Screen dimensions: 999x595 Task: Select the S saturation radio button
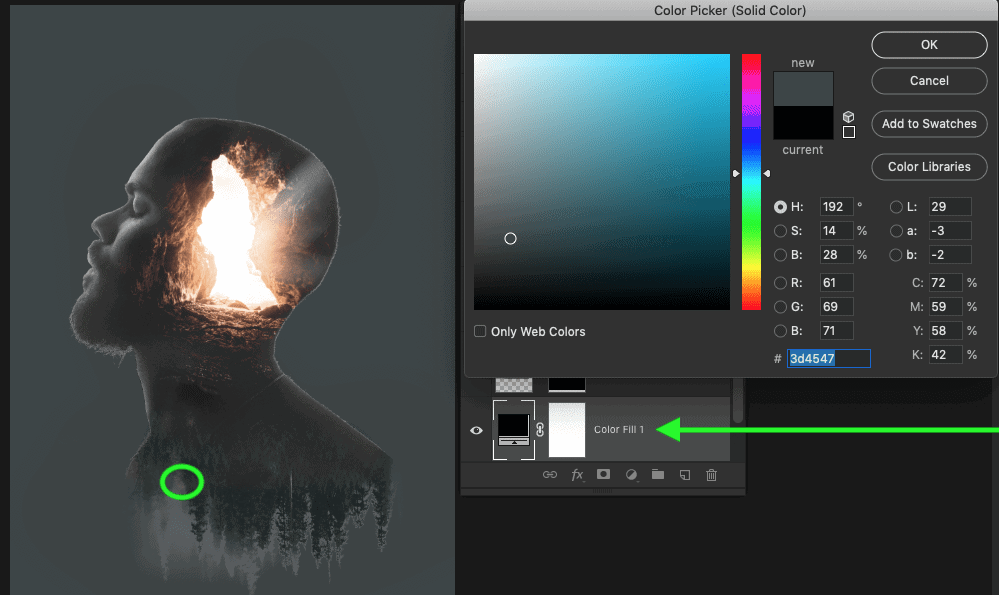(781, 231)
